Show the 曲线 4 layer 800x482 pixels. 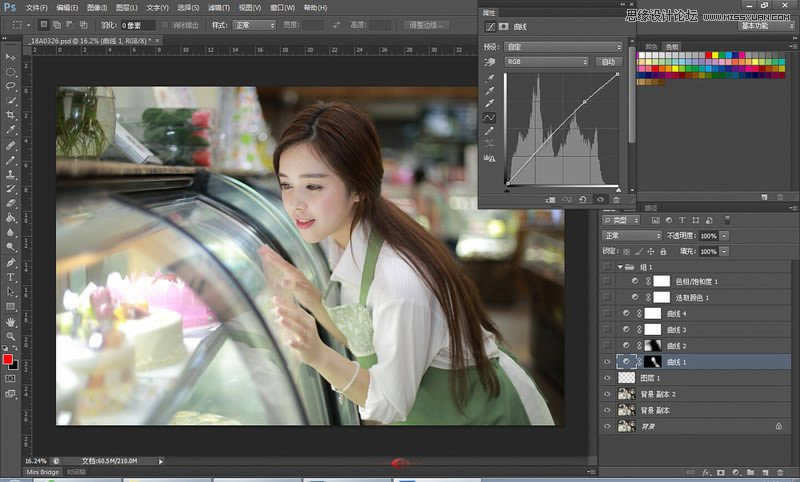point(607,313)
